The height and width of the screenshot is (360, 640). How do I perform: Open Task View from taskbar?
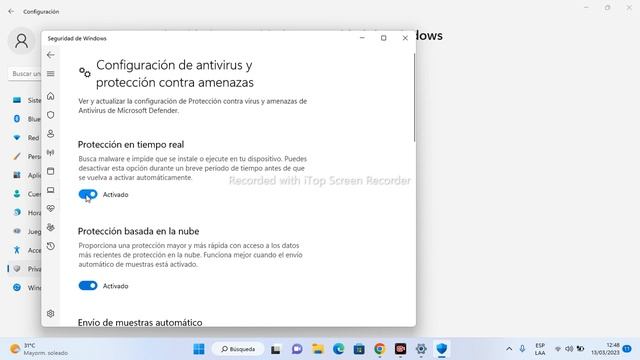(x=276, y=349)
